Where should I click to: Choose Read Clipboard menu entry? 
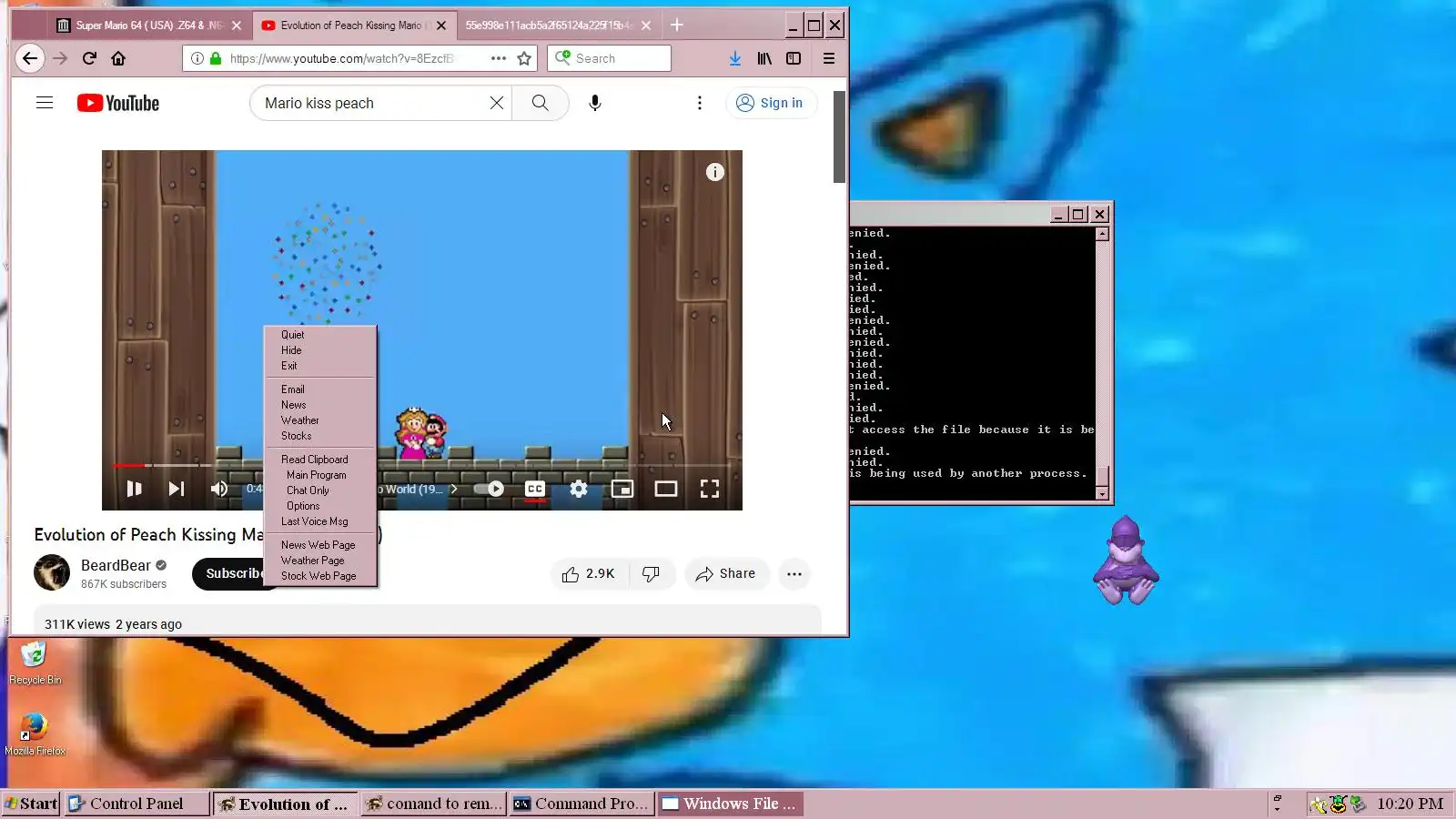[x=320, y=460]
